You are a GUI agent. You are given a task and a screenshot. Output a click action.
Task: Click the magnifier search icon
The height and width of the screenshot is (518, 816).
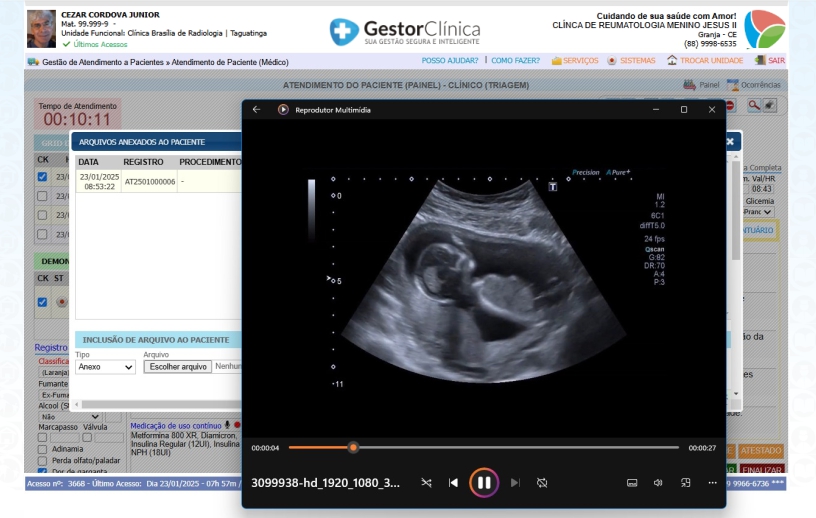click(x=754, y=105)
